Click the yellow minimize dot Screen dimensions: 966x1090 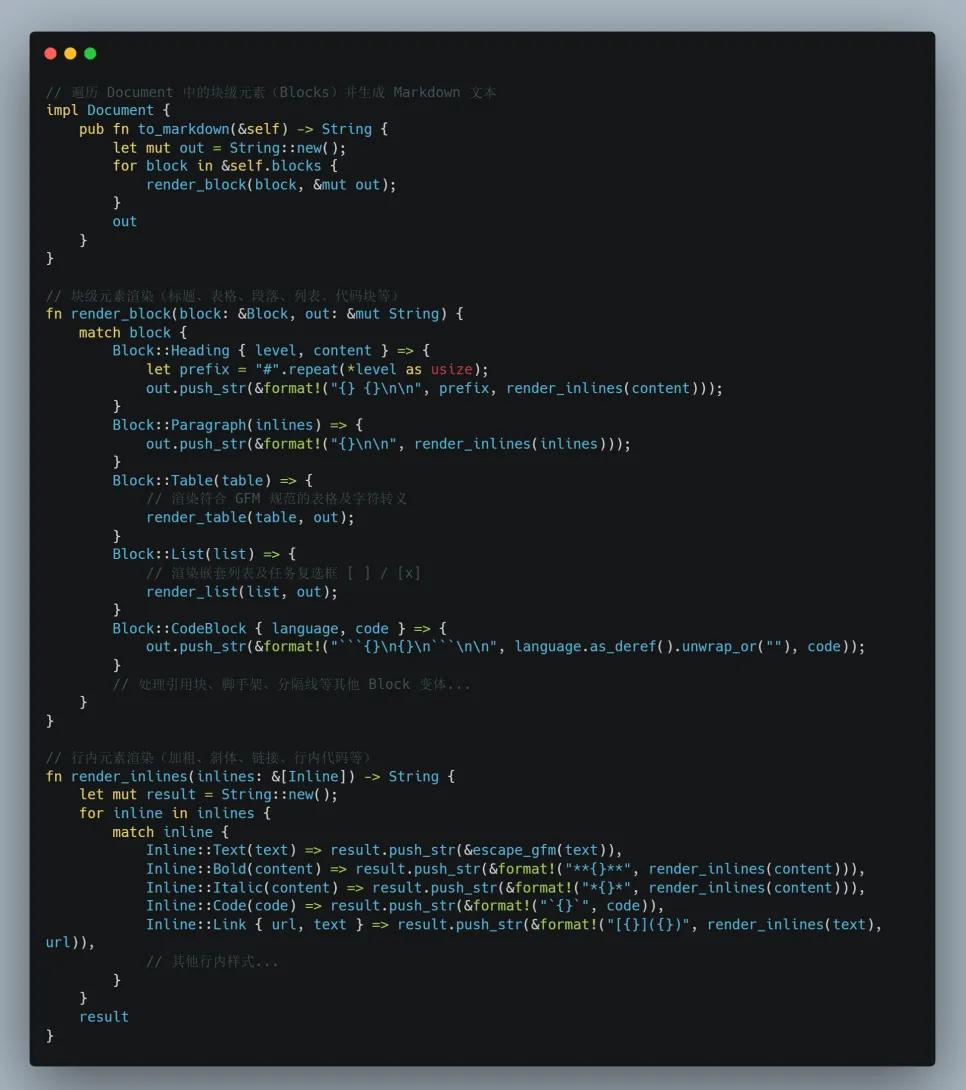pos(70,54)
